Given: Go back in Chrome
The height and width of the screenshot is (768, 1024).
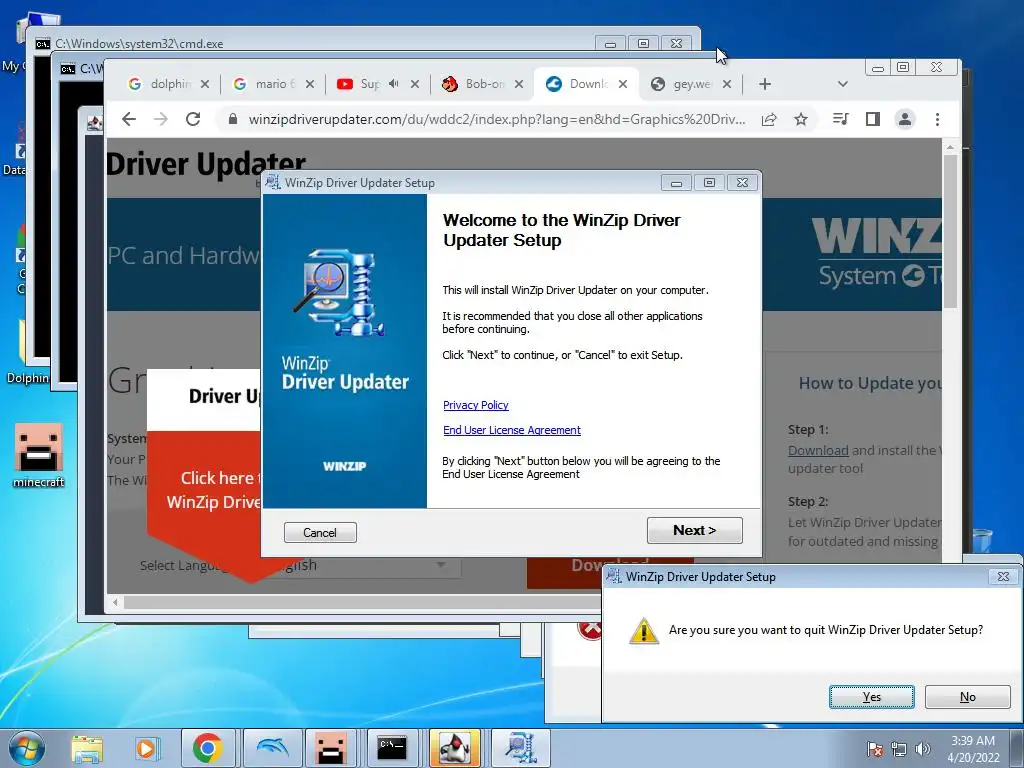Looking at the screenshot, I should (x=129, y=119).
